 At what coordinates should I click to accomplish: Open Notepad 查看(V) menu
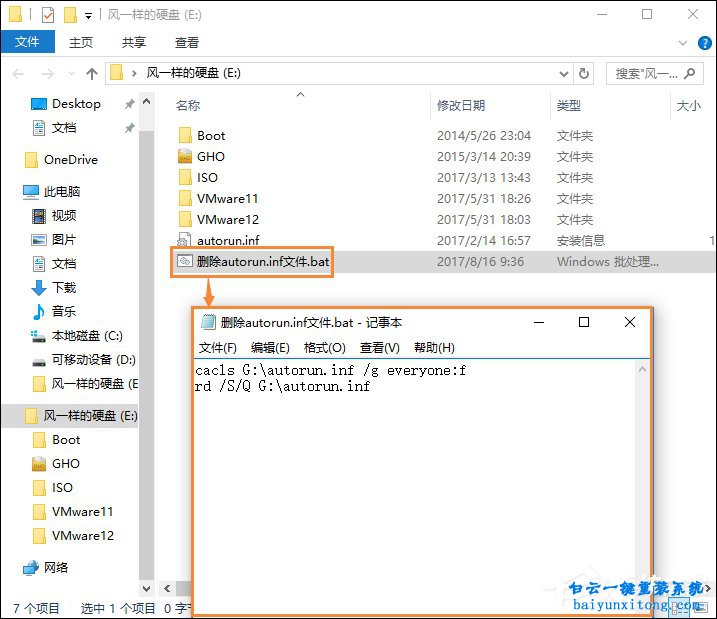click(380, 348)
